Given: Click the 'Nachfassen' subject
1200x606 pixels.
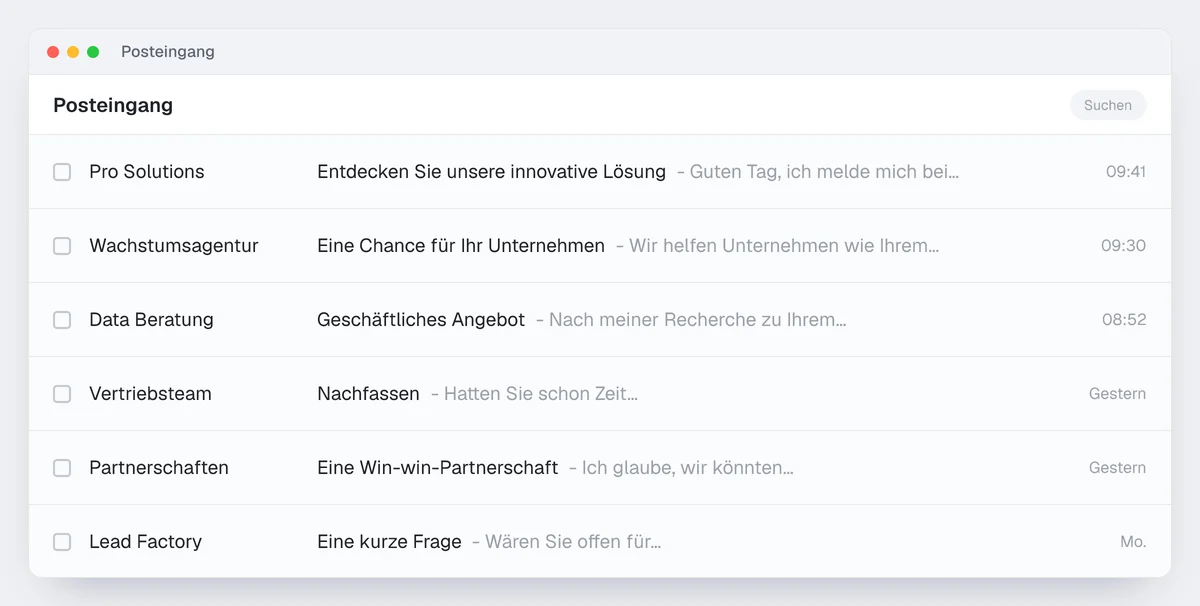Looking at the screenshot, I should [368, 394].
